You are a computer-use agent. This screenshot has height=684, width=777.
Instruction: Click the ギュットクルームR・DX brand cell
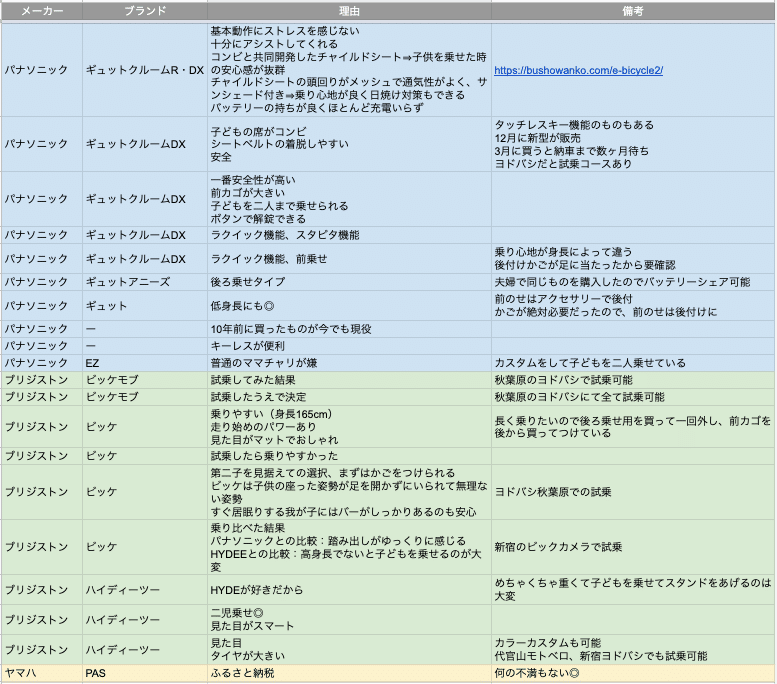(x=145, y=70)
